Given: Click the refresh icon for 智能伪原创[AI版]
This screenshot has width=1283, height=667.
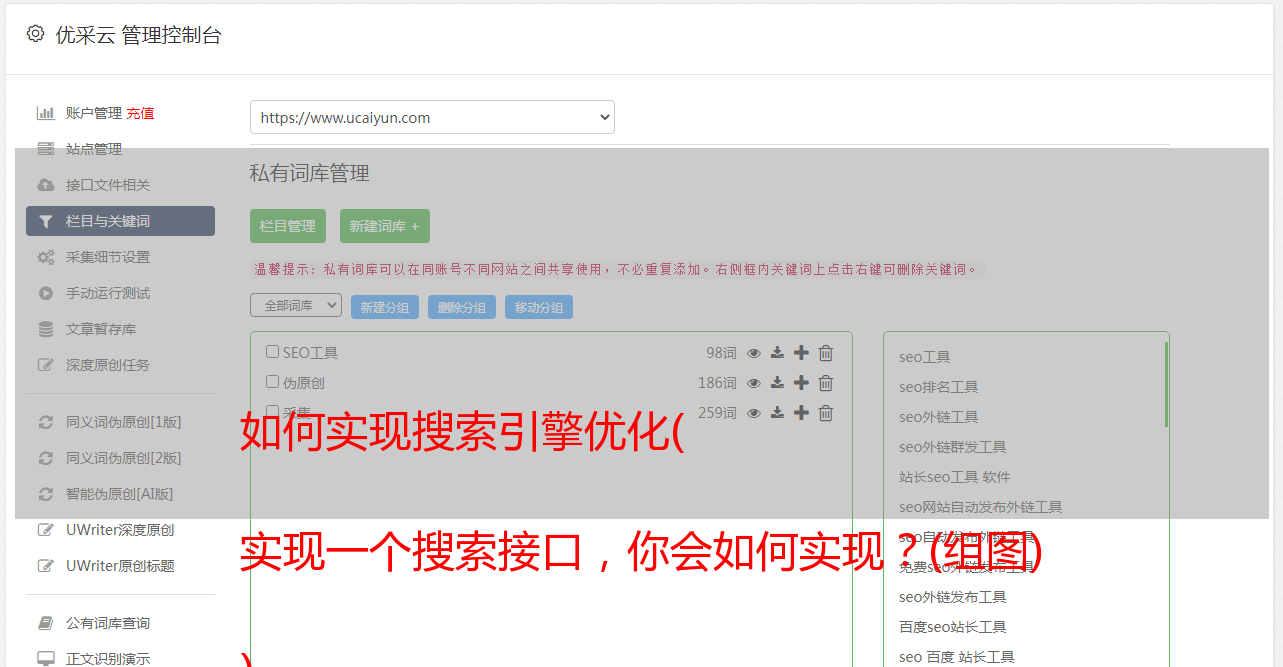Looking at the screenshot, I should [45, 494].
